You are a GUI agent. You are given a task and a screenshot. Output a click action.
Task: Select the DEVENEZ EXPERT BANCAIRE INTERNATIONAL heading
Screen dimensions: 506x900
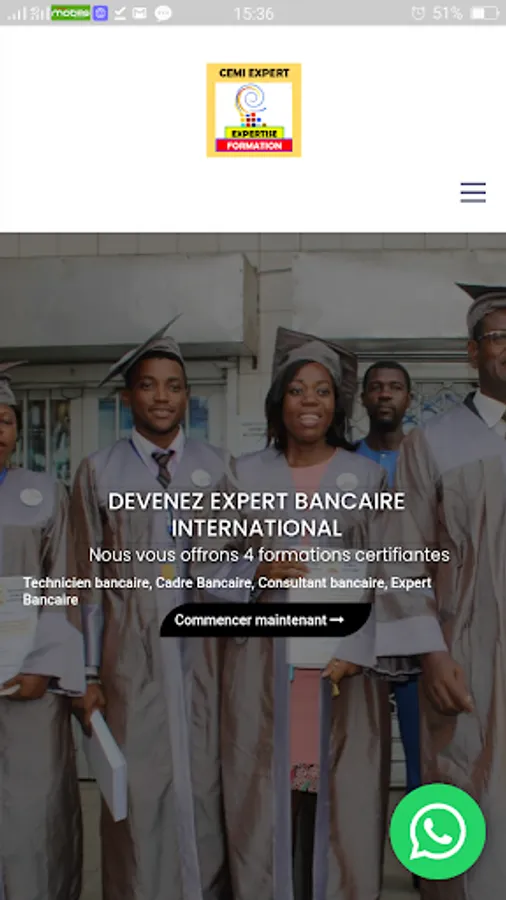point(256,514)
